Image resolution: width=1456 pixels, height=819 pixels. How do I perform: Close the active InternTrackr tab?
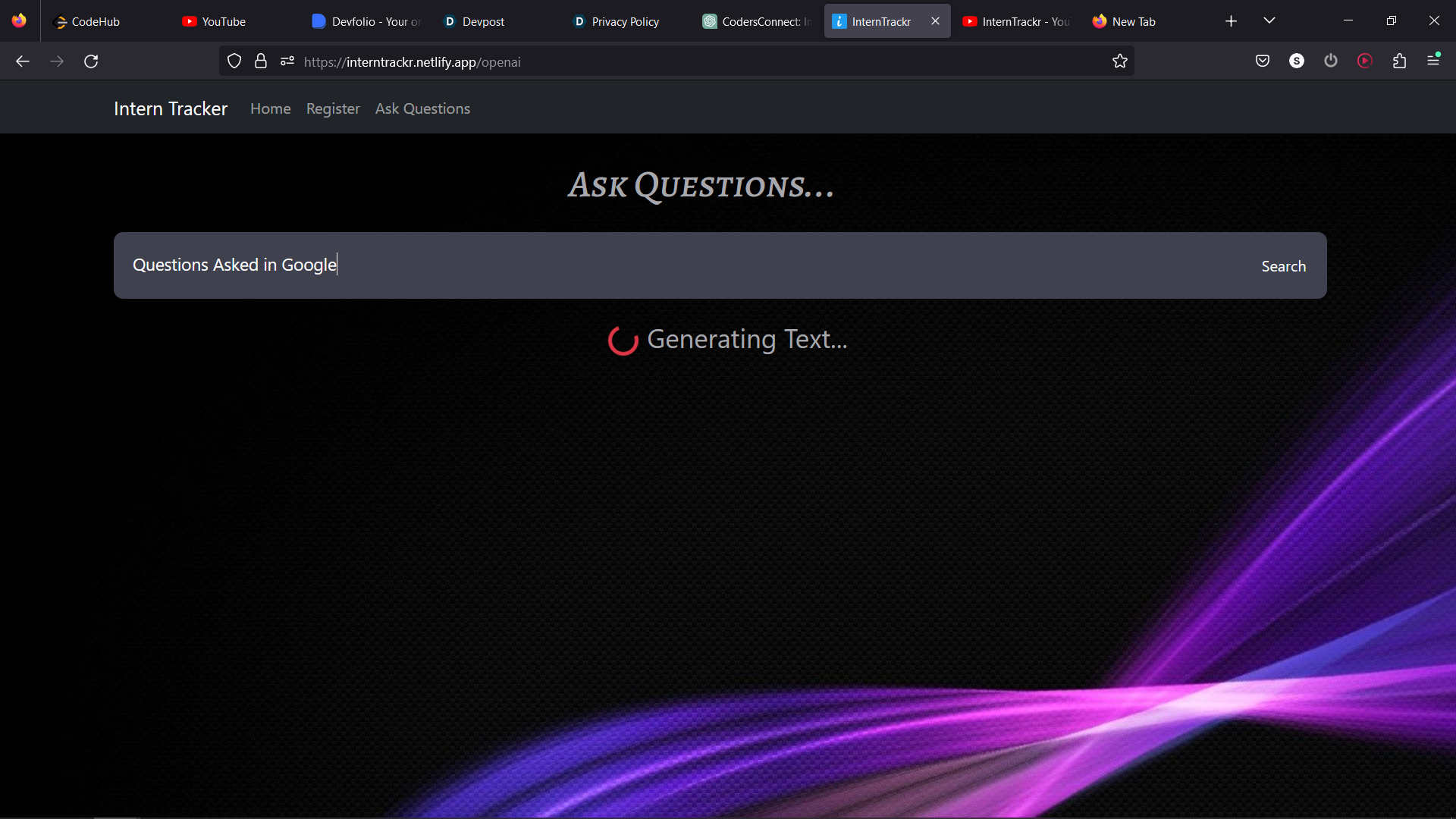[935, 21]
